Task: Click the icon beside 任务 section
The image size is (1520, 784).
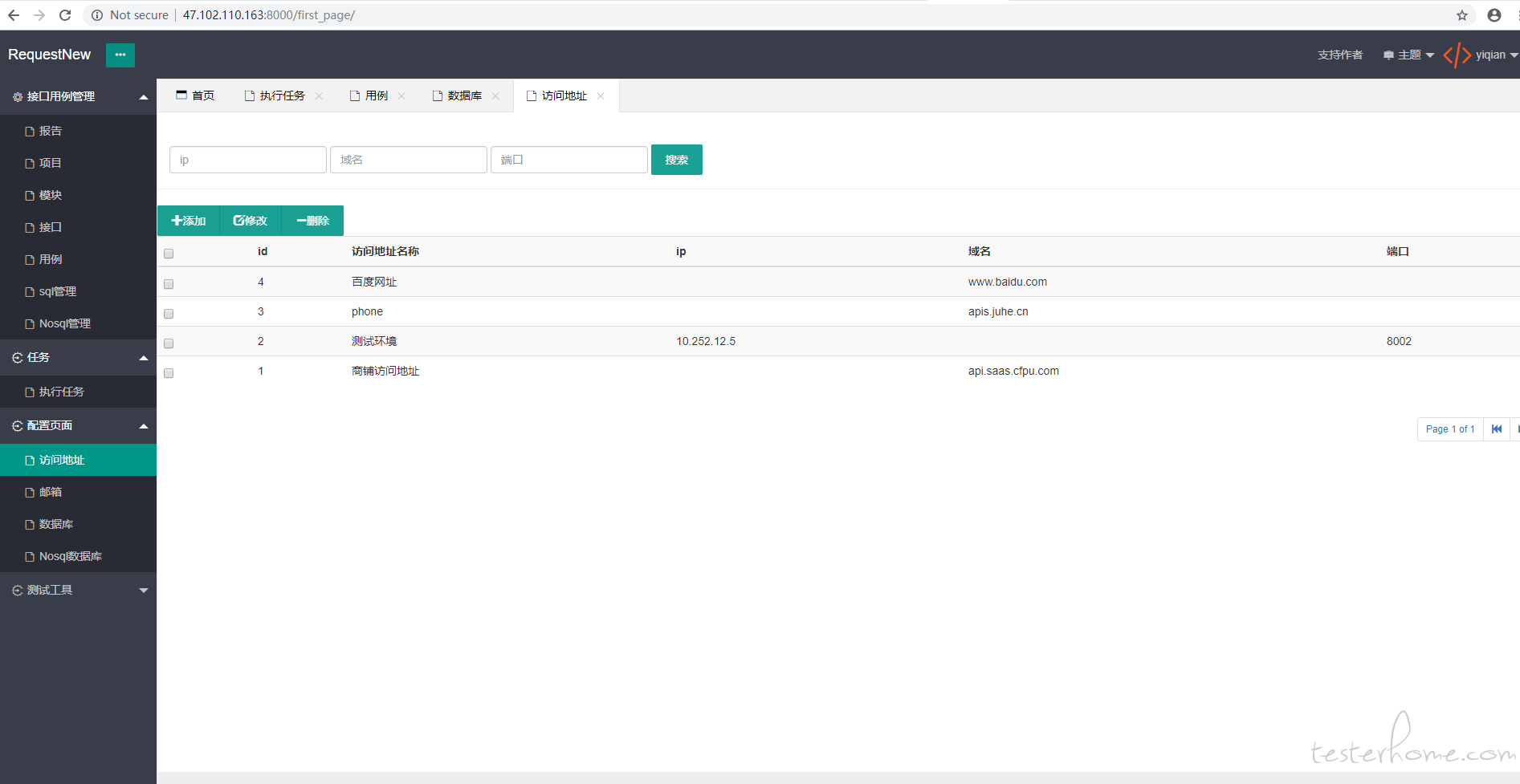Action: click(18, 358)
